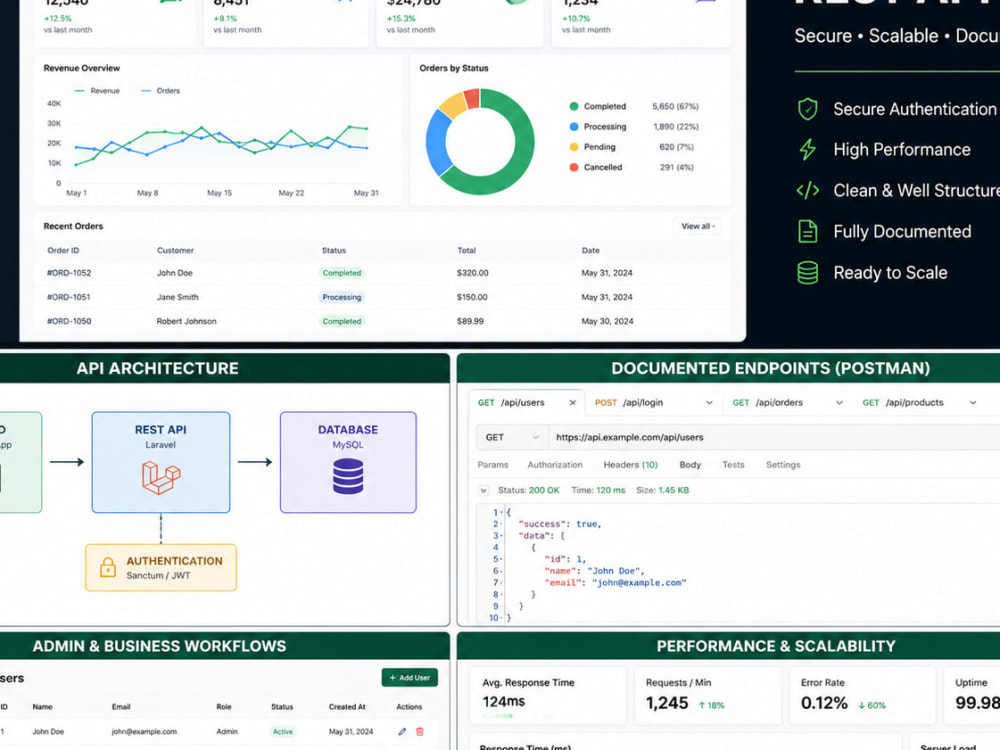Click the Error Rate 0.12% value

[824, 703]
